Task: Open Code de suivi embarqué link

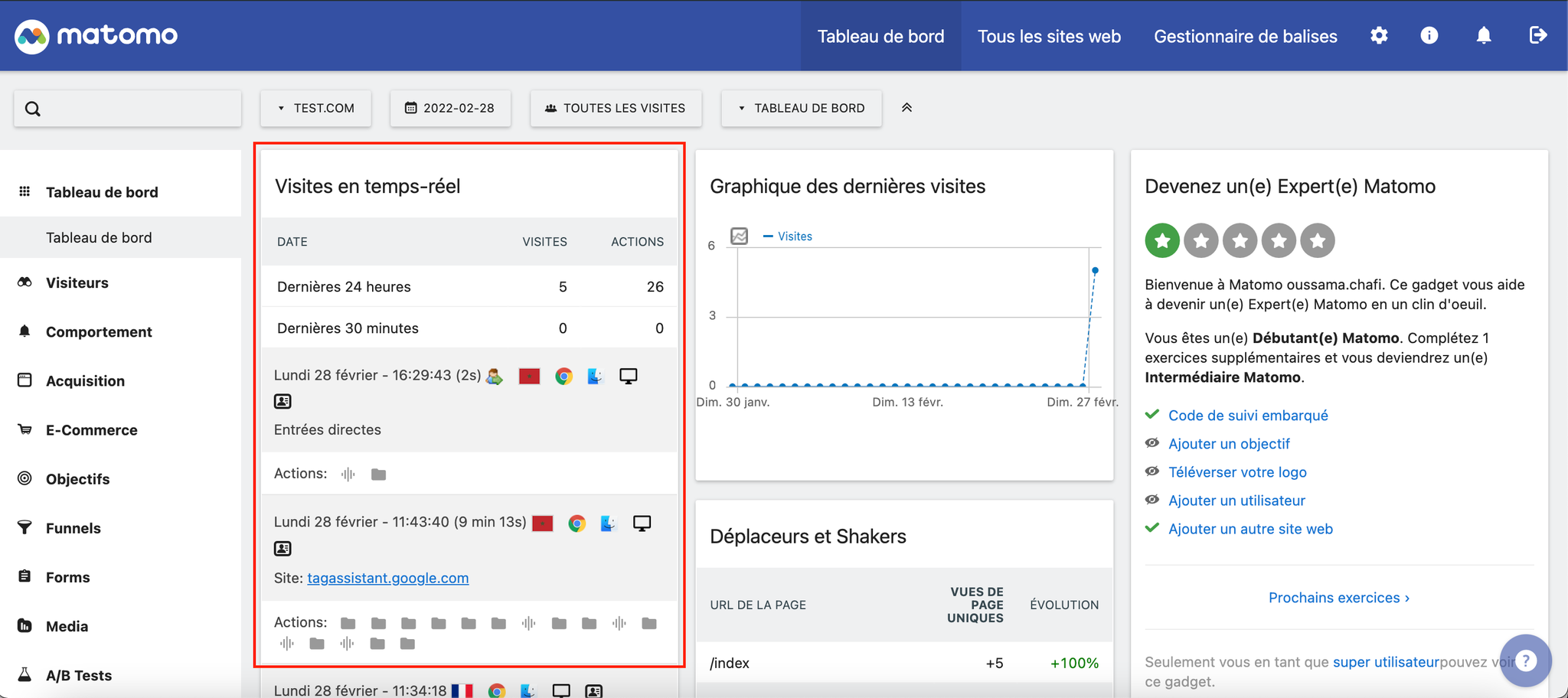Action: click(1248, 415)
